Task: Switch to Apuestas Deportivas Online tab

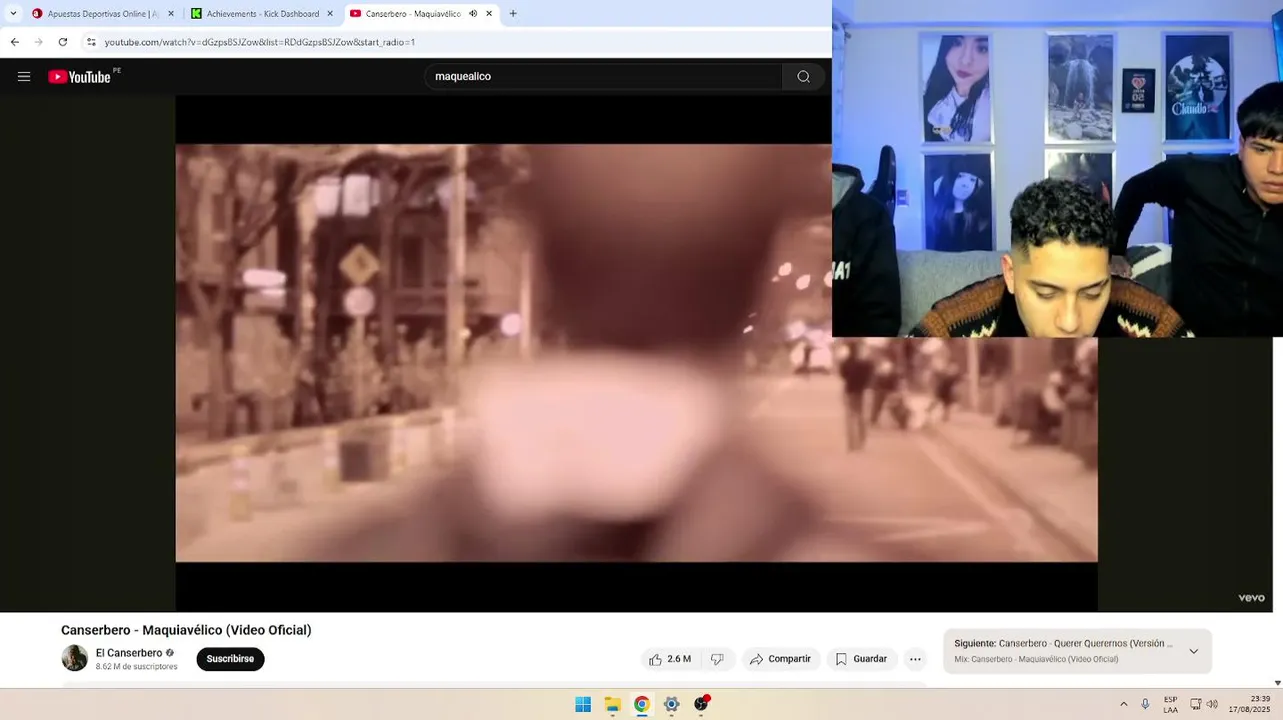Action: 95,14
